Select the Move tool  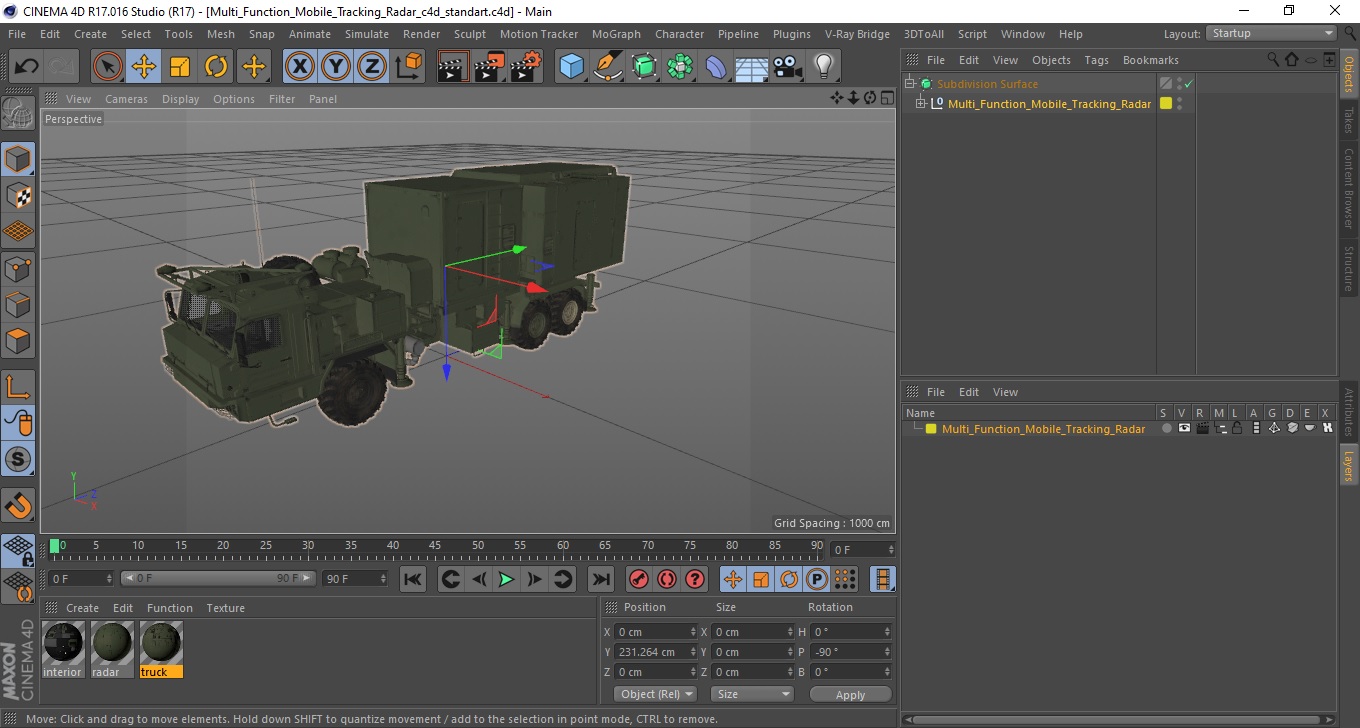coord(144,67)
